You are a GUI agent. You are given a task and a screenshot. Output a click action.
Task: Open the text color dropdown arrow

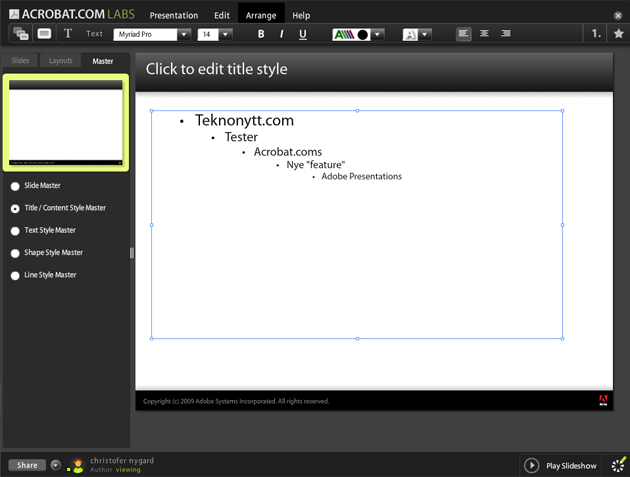coord(377,35)
